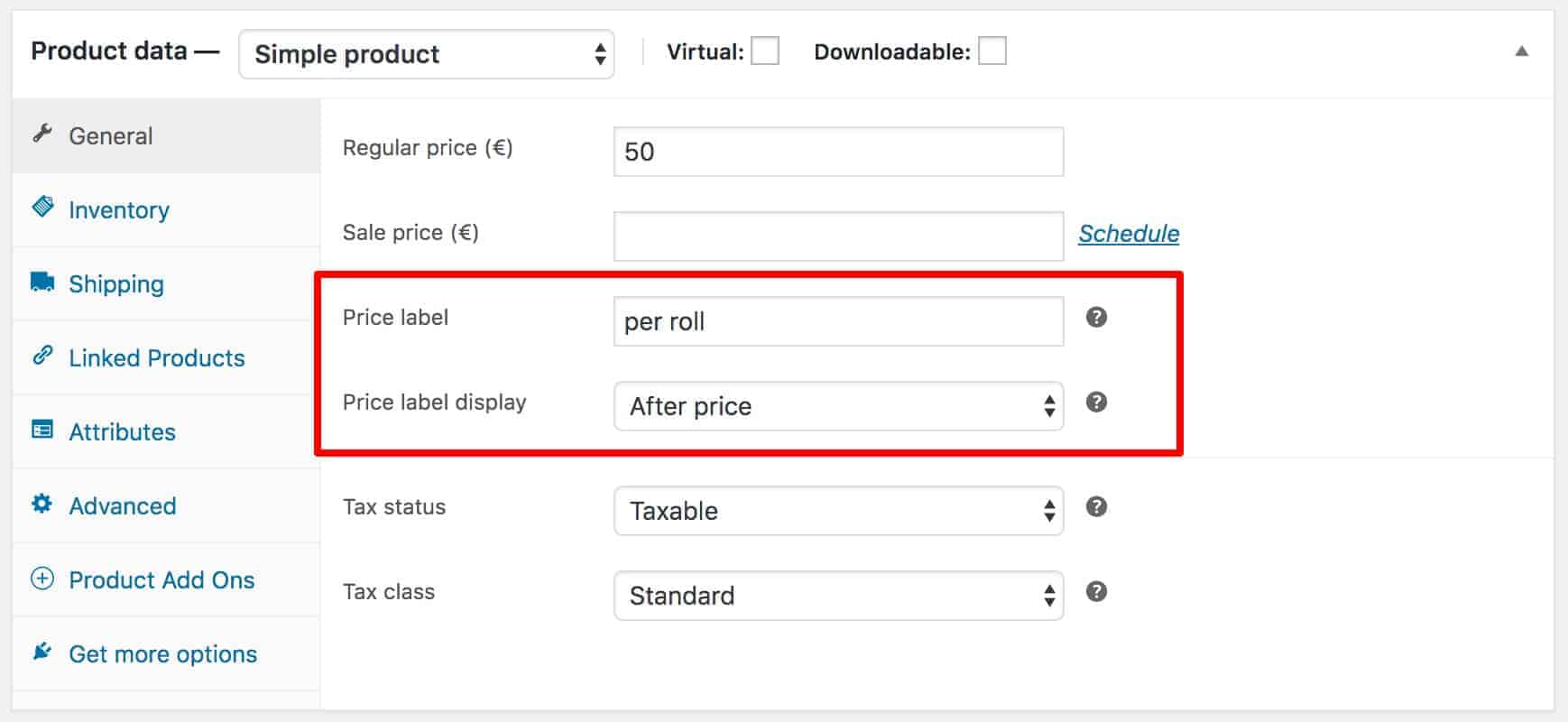Focus the Price label text field
The width and height of the screenshot is (1568, 722).
(839, 321)
